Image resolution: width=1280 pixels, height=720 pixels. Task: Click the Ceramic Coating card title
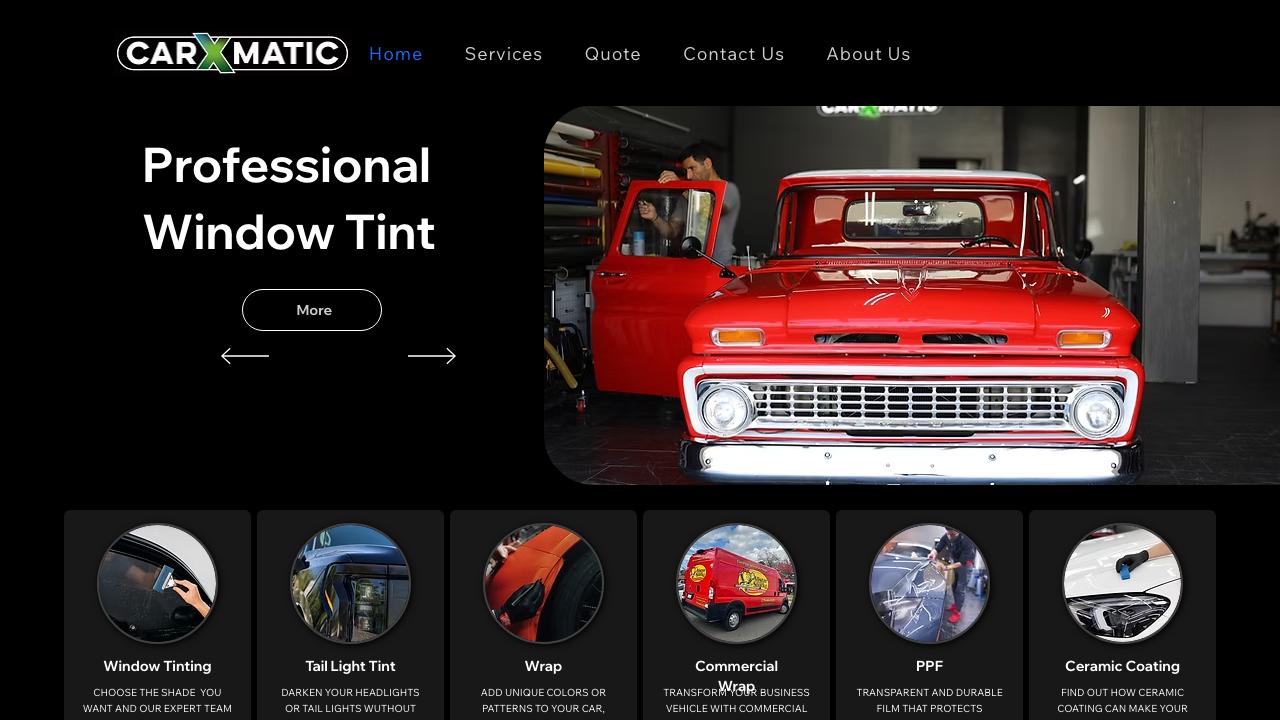point(1122,666)
